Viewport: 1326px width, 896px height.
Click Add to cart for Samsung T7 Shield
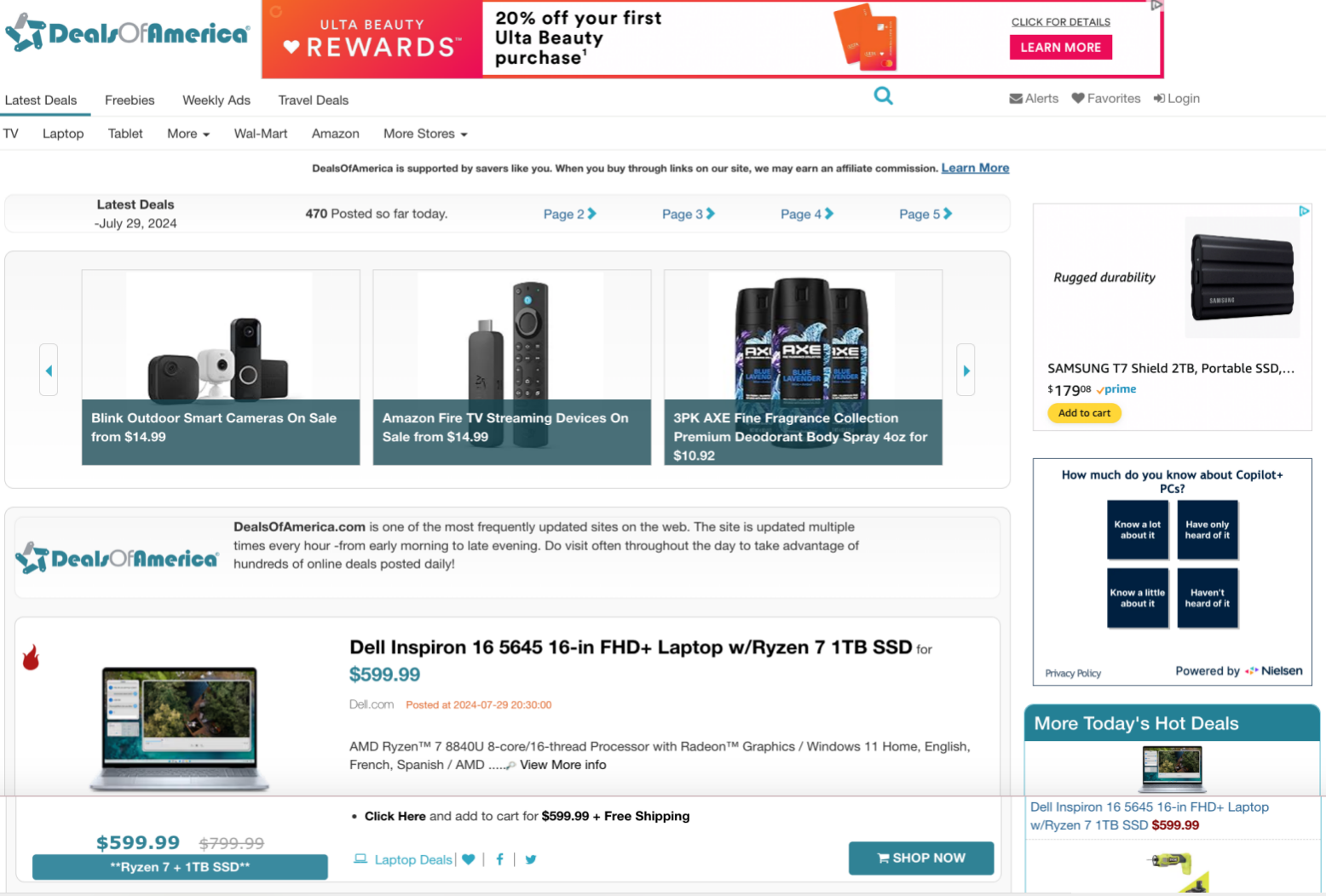pos(1084,413)
